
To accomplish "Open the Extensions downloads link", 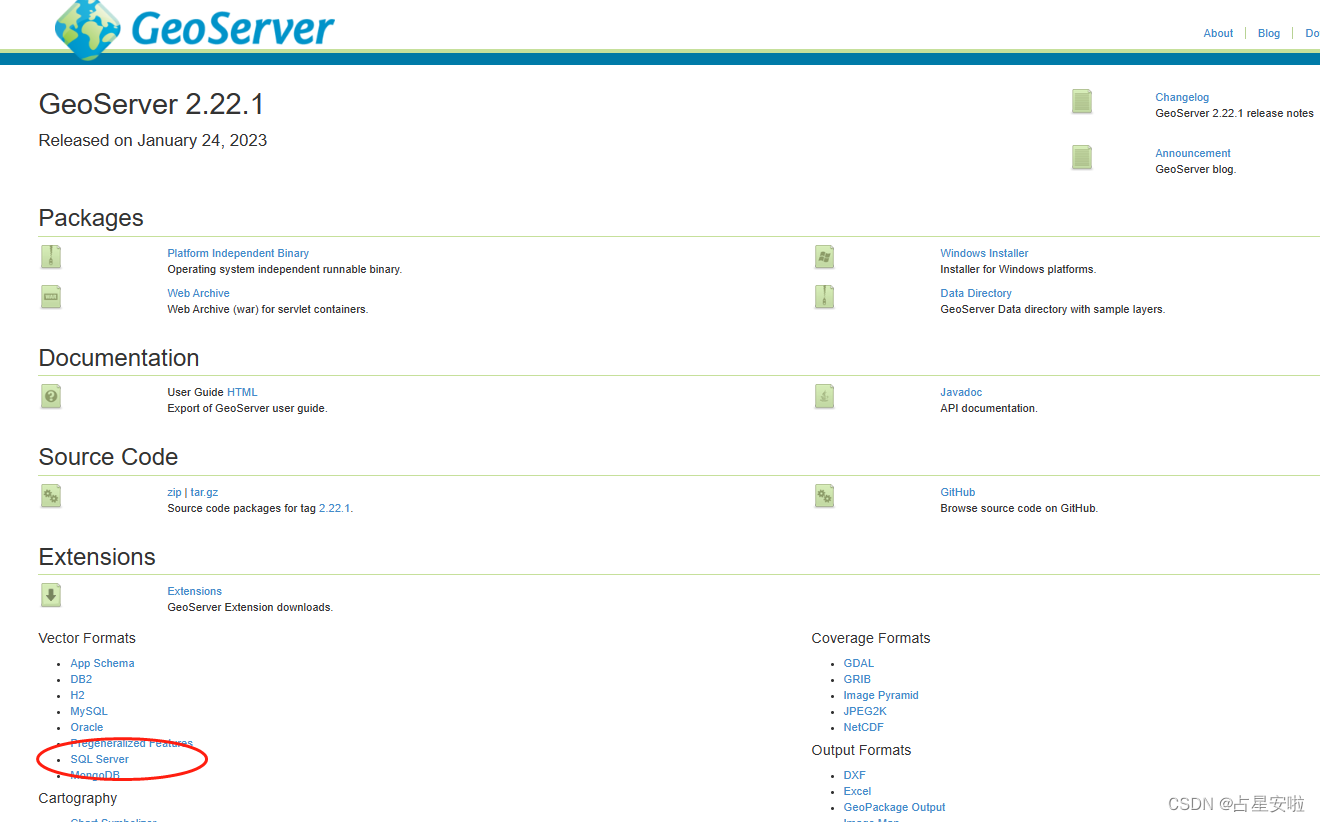I will coord(195,591).
